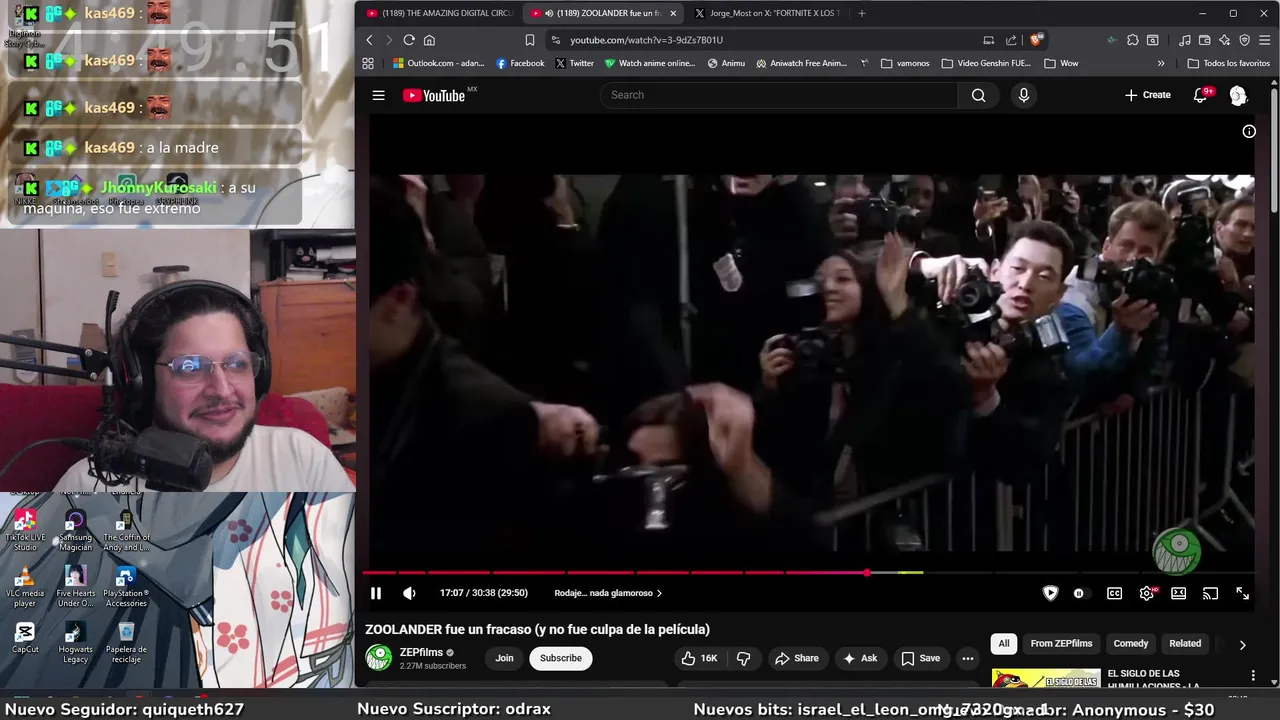
Task: Dislike the video
Action: coord(743,658)
